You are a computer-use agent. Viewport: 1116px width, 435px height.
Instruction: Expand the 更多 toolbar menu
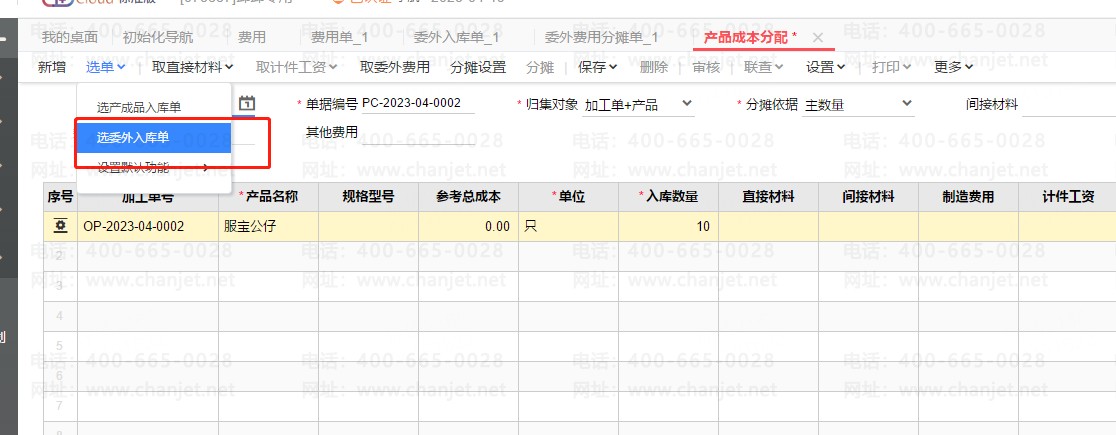[953, 67]
